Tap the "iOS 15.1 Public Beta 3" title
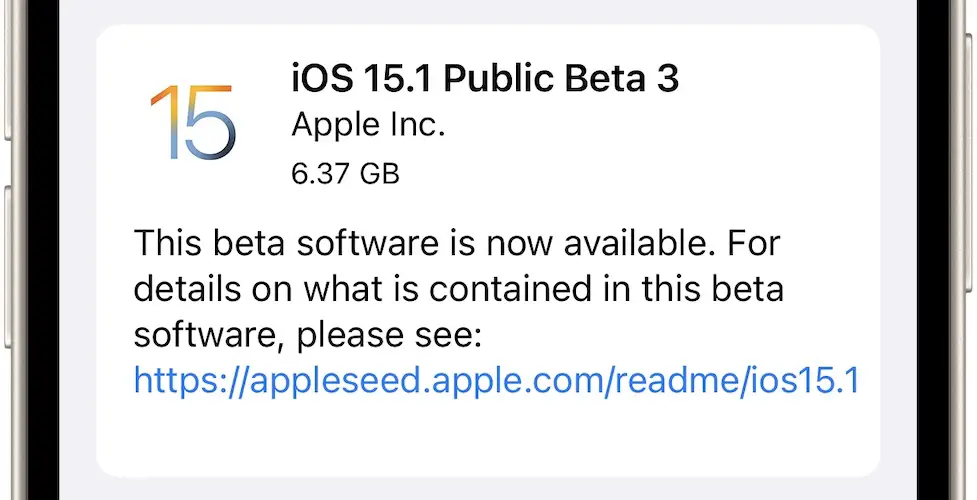This screenshot has height=500, width=977. click(485, 78)
